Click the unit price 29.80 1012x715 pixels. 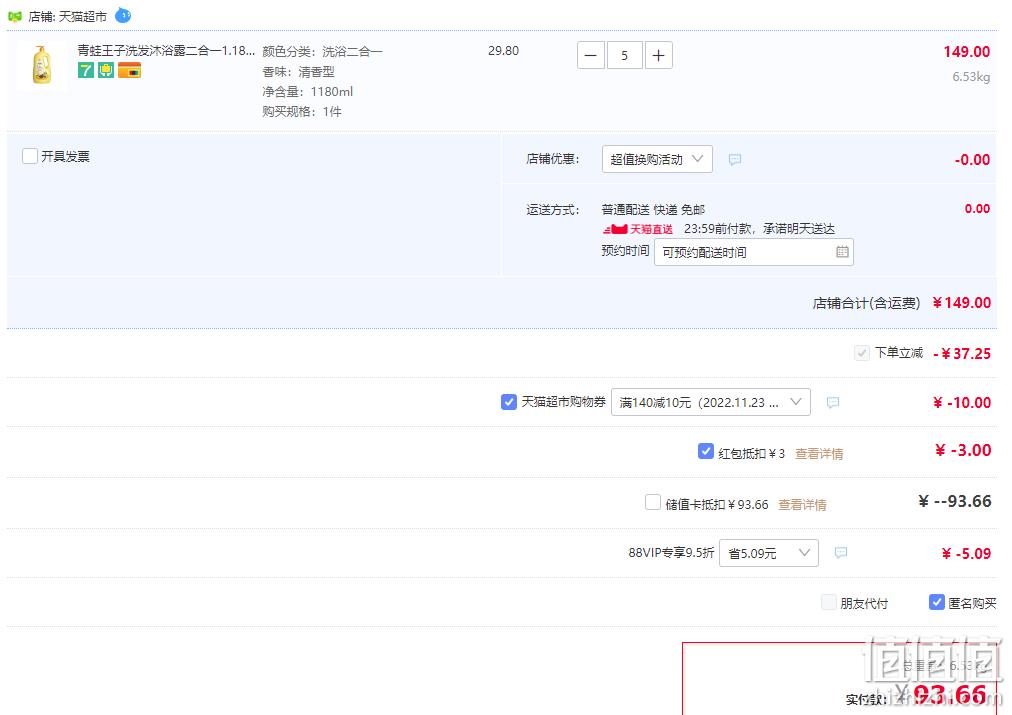click(503, 50)
